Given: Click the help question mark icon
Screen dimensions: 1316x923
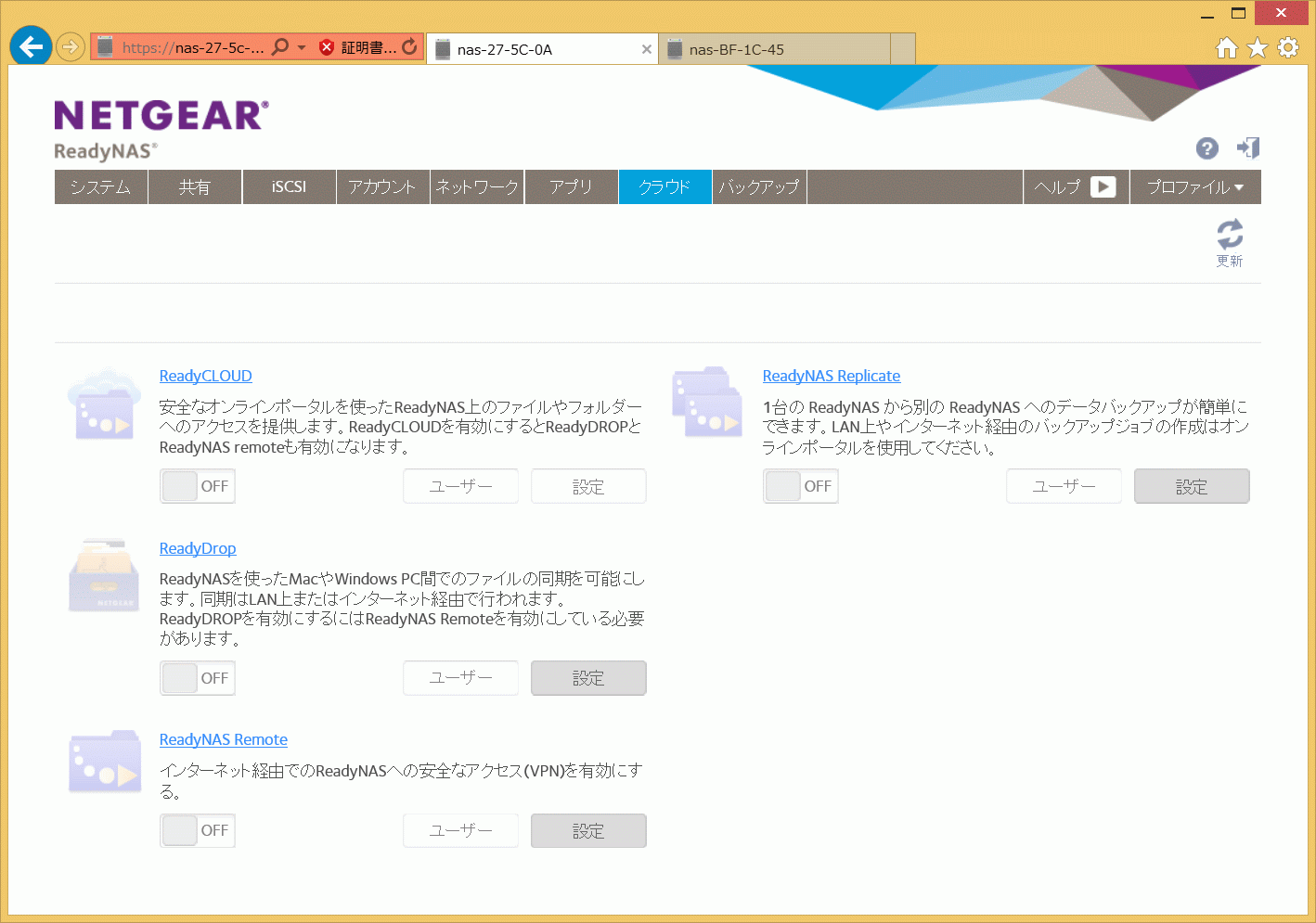Looking at the screenshot, I should coord(1206,148).
